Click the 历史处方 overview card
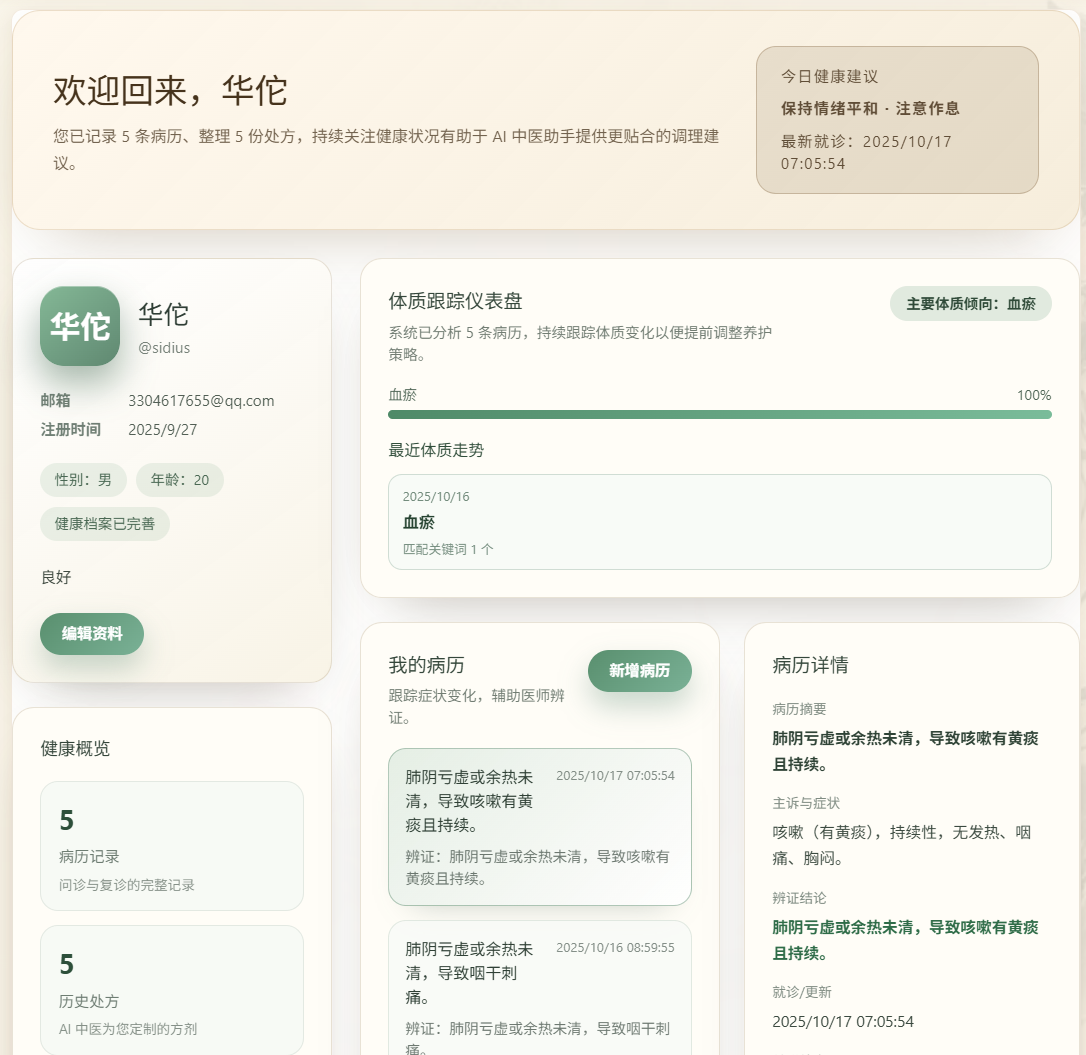This screenshot has height=1055, width=1086. [x=172, y=990]
